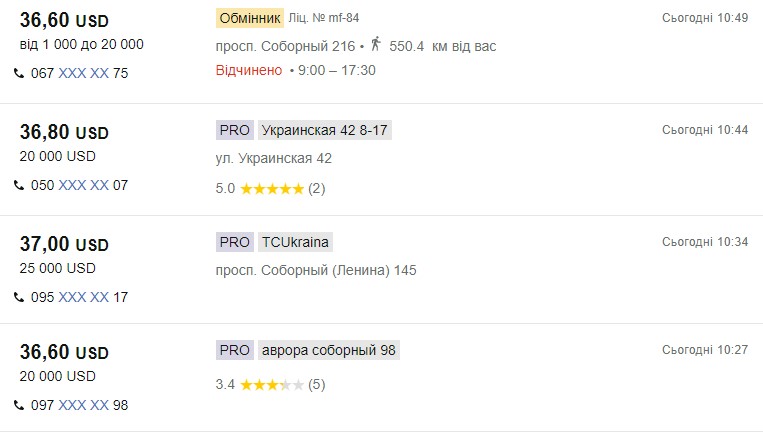Click the phone icon beside 095 number
This screenshot has width=763, height=432.
pos(19,297)
